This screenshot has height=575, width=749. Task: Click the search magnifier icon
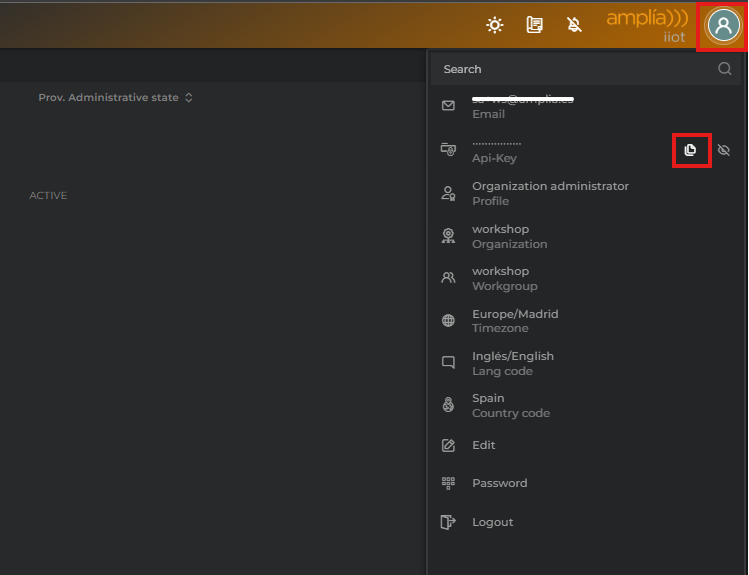click(724, 69)
